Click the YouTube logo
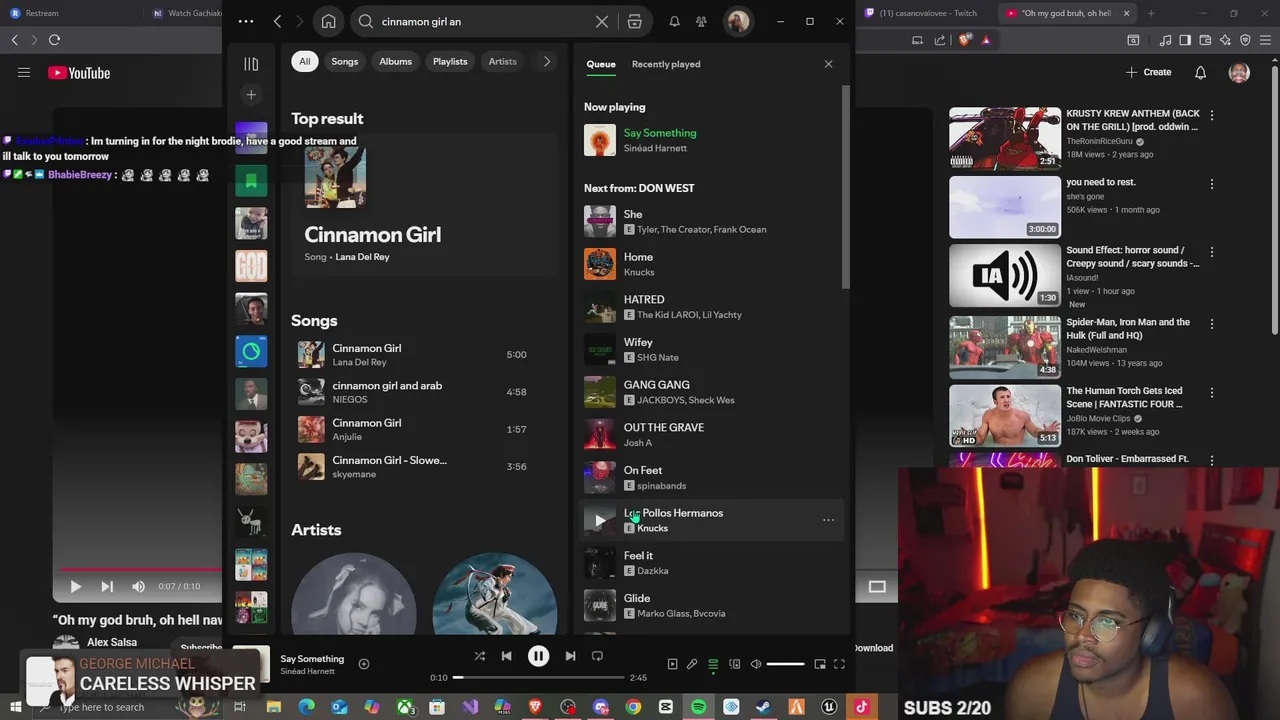Viewport: 1280px width, 720px height. (79, 72)
